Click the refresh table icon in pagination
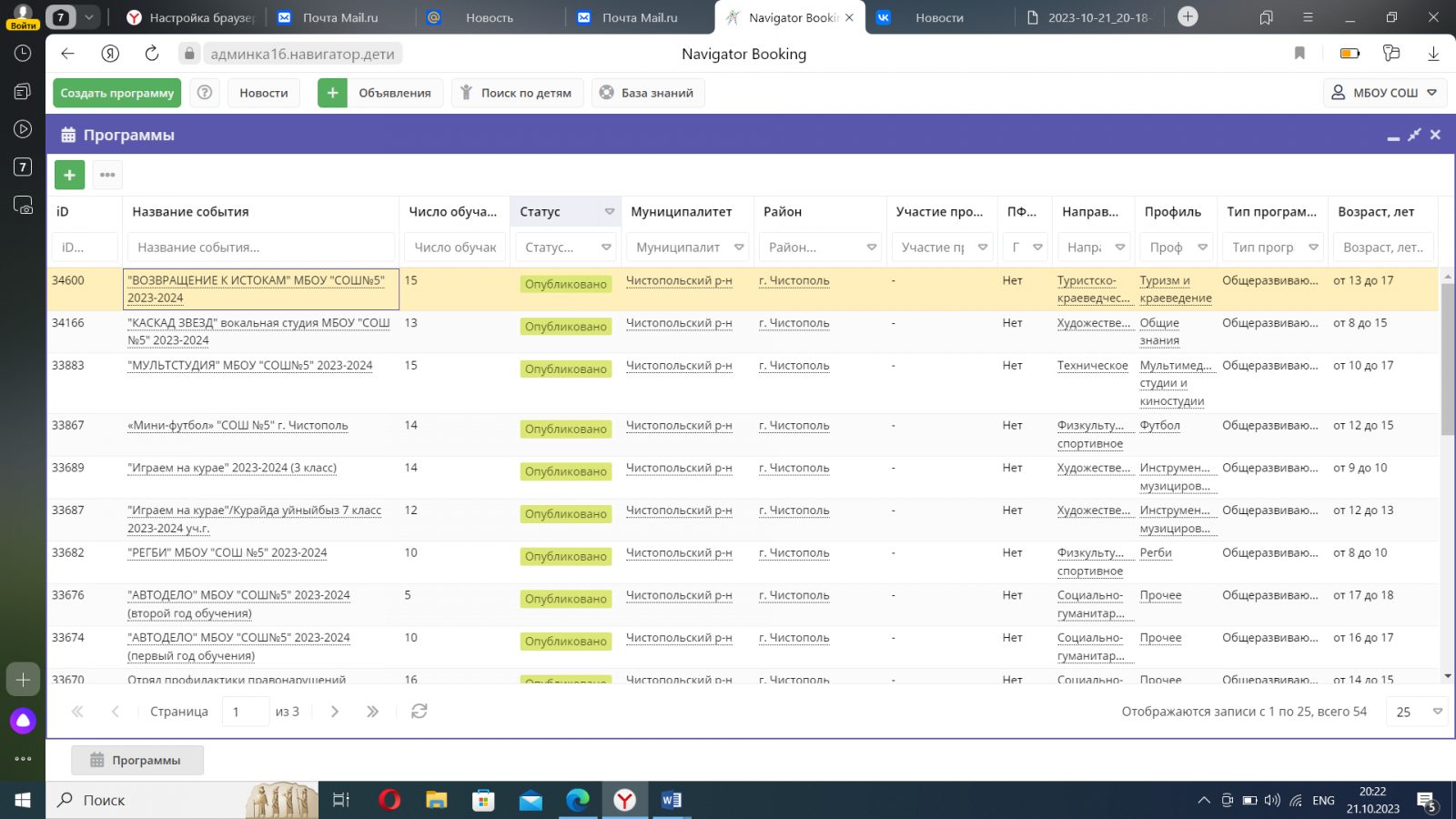 (419, 712)
